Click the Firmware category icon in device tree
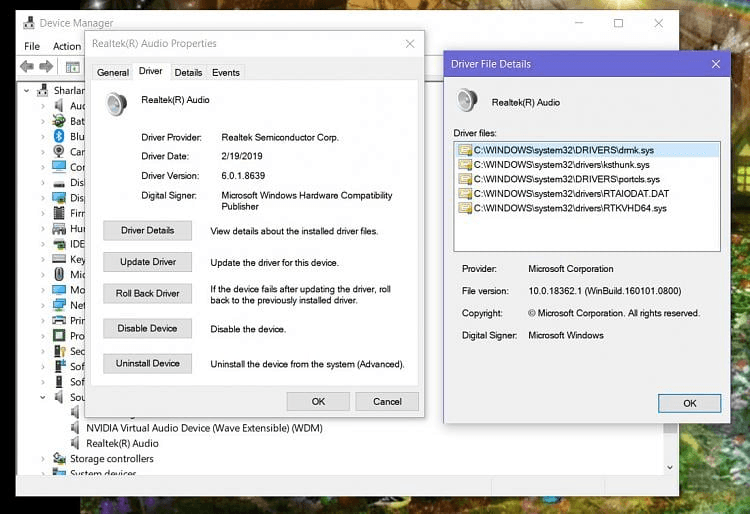The width and height of the screenshot is (750, 514). tap(59, 213)
